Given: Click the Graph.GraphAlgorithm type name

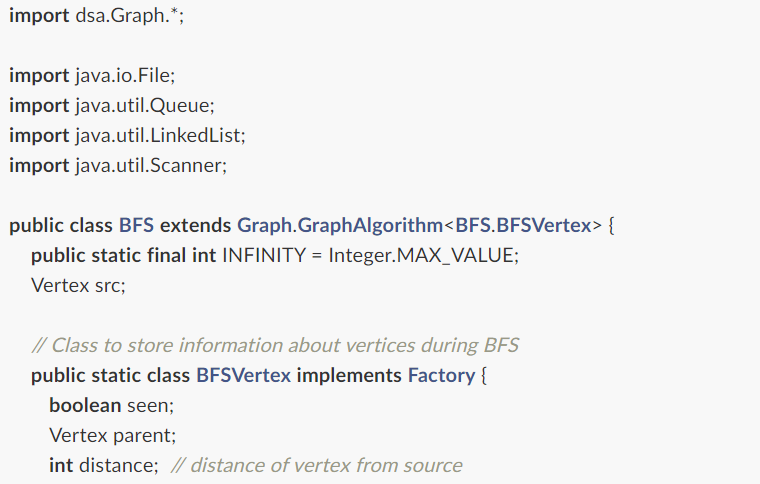Looking at the screenshot, I should [340, 226].
